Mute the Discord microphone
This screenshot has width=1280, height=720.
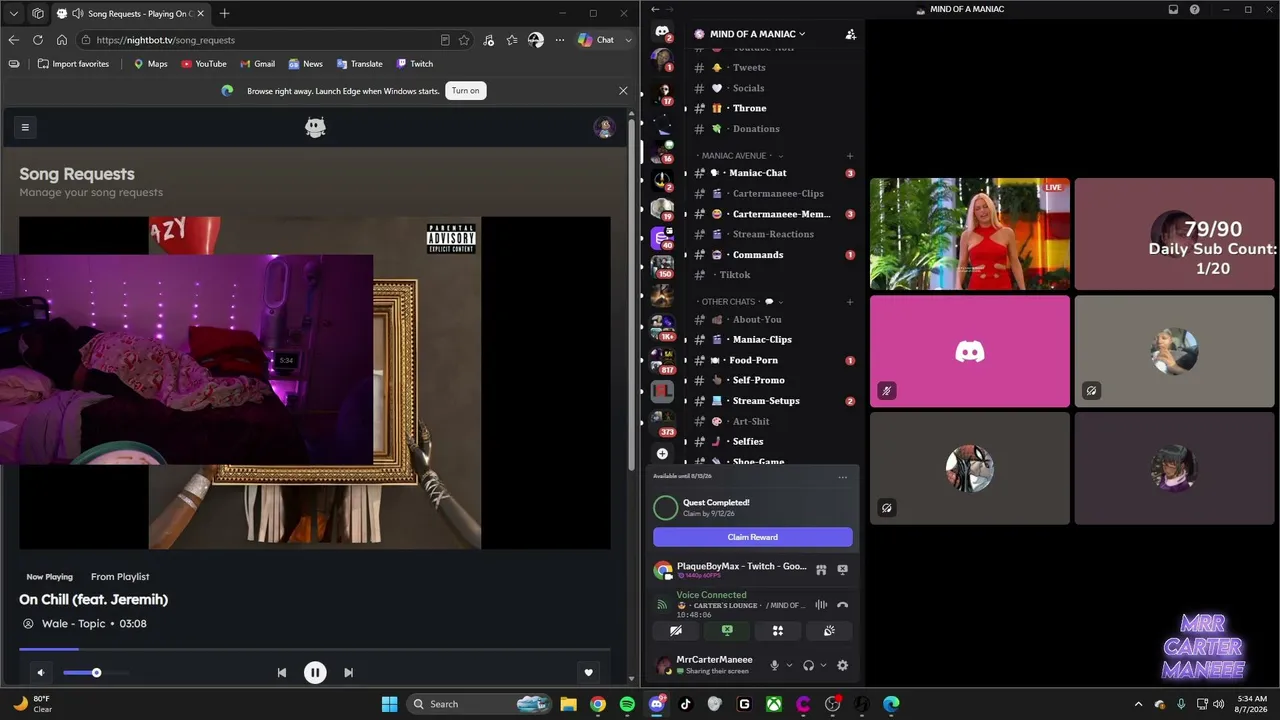coord(774,665)
